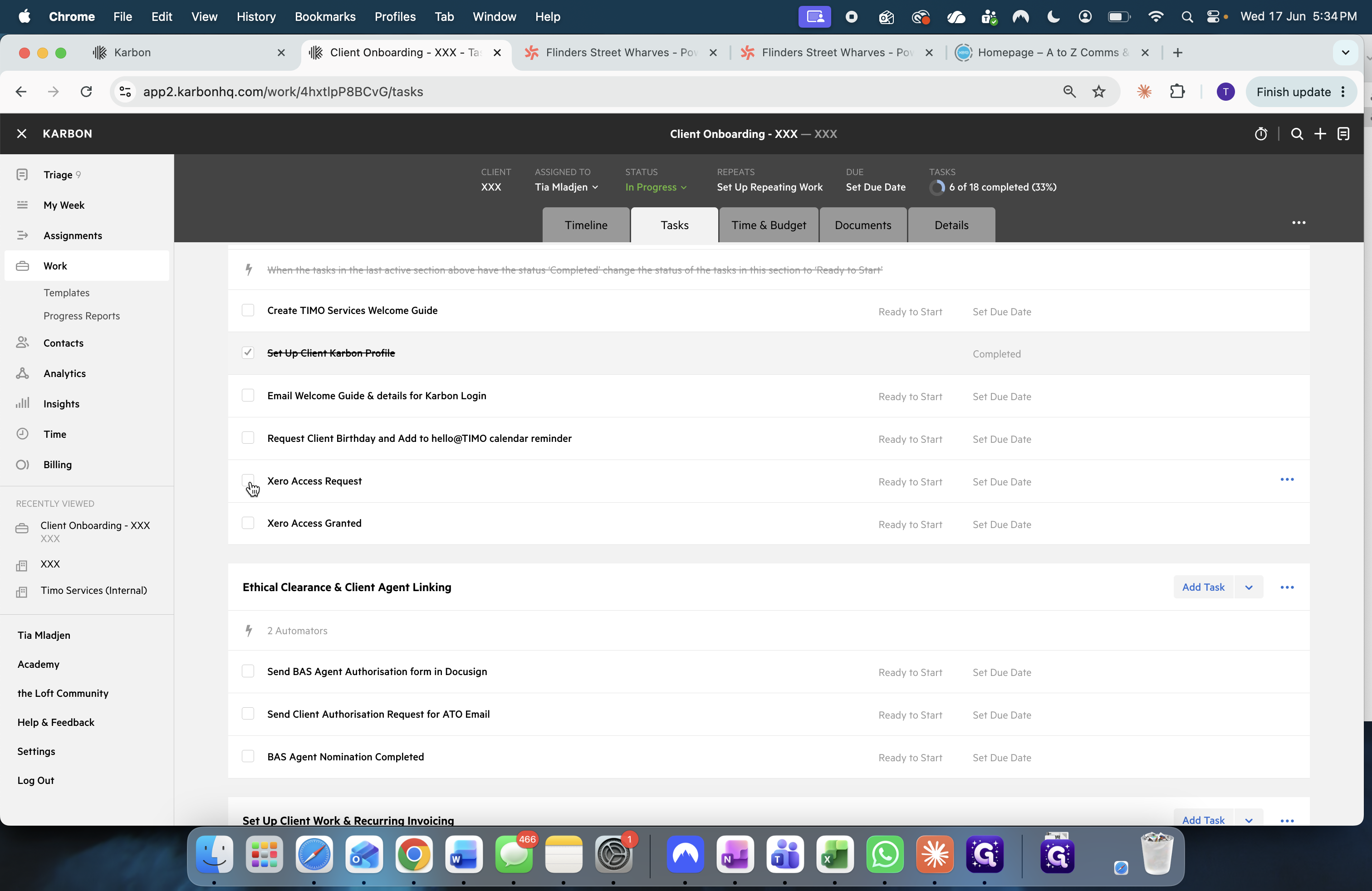Screen dimensions: 1372x891
Task: Go to My Week in sidebar
Action: (87, 205)
